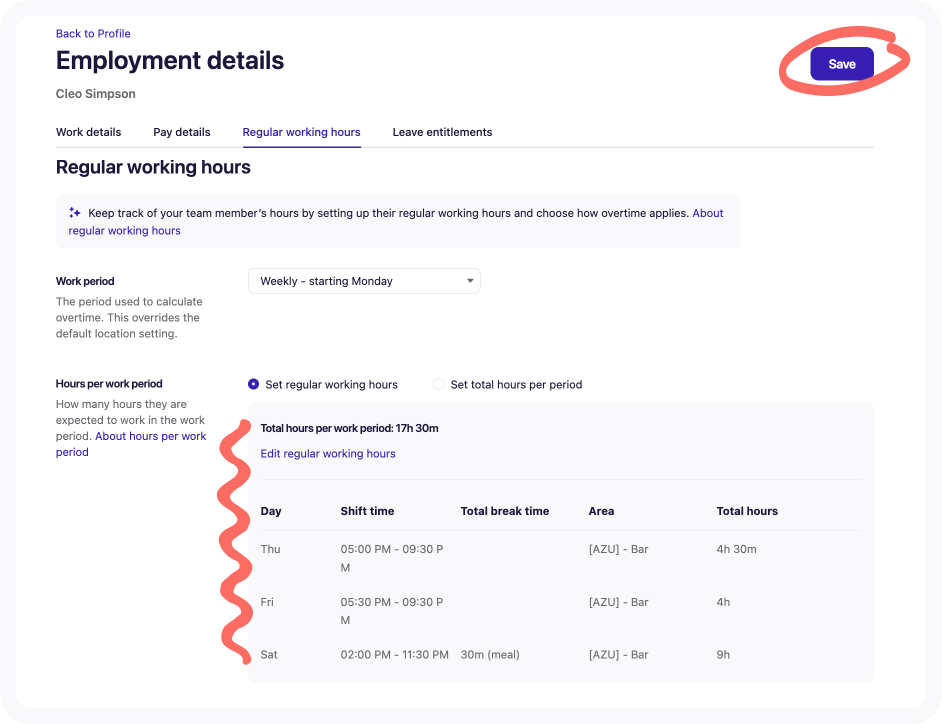Screen dimensions: 942x724
Task: Switch to the Work details tab
Action: [x=88, y=131]
